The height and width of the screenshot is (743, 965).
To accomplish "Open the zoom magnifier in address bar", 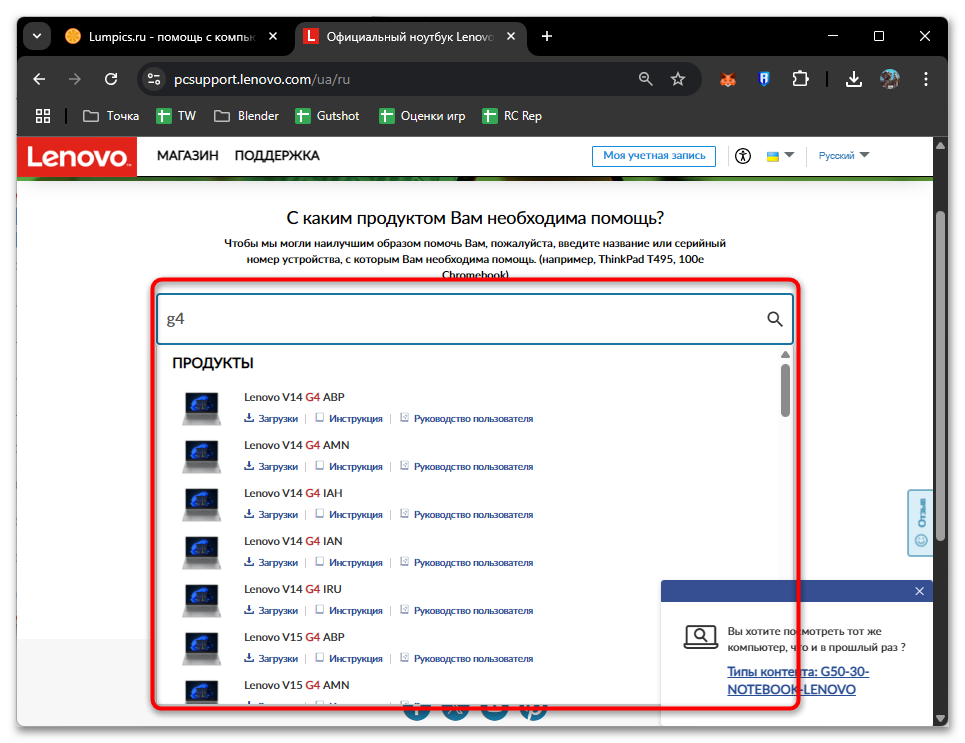I will tap(645, 79).
